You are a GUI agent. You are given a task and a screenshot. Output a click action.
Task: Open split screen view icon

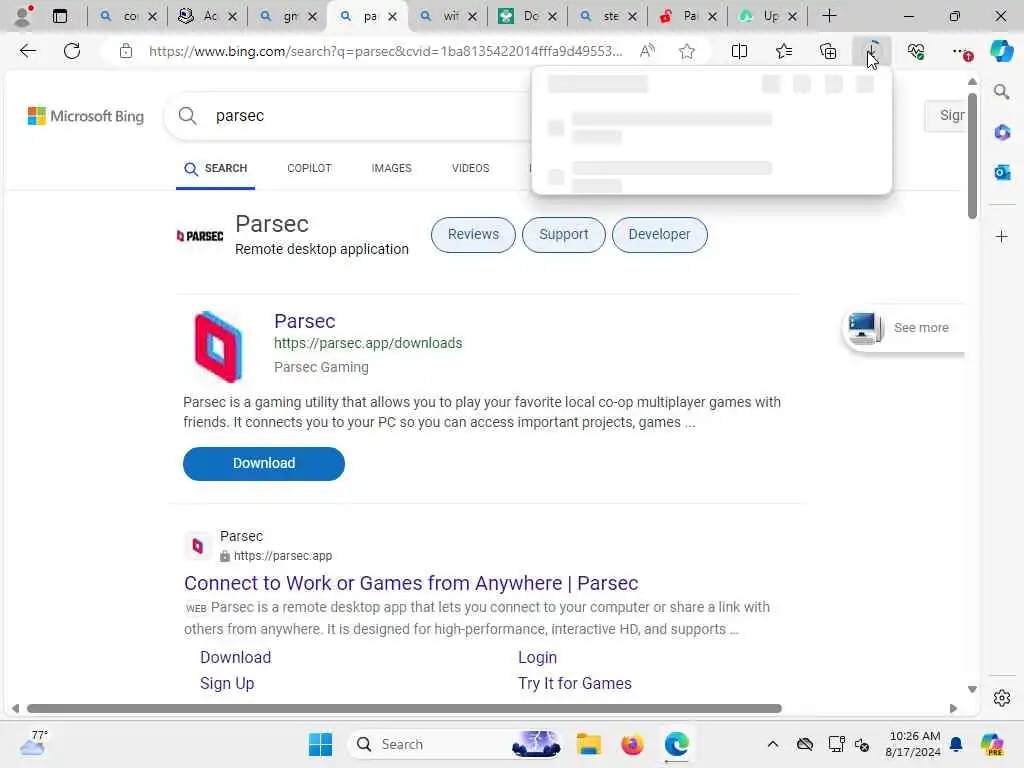(x=739, y=51)
